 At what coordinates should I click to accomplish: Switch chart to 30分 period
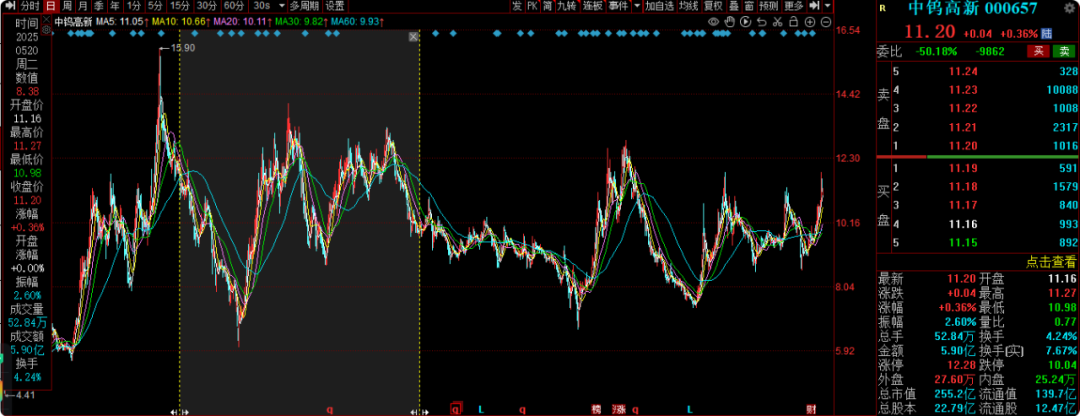[x=206, y=6]
